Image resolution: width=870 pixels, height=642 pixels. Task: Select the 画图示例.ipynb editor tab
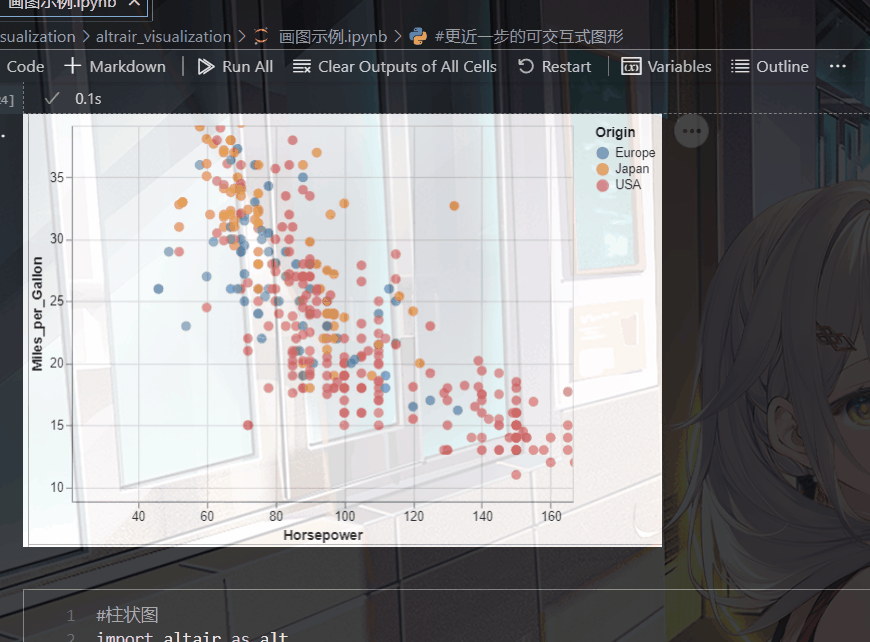coord(68,4)
